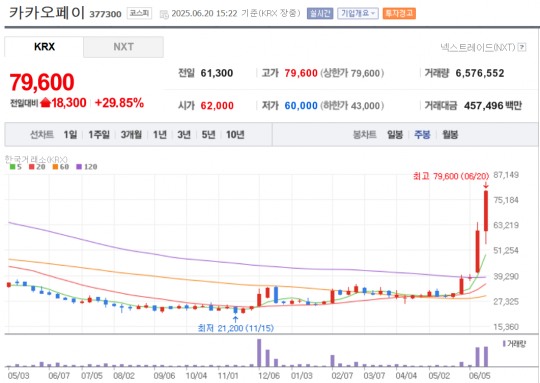Click the tallest 12/06 volume bar

point(259,353)
